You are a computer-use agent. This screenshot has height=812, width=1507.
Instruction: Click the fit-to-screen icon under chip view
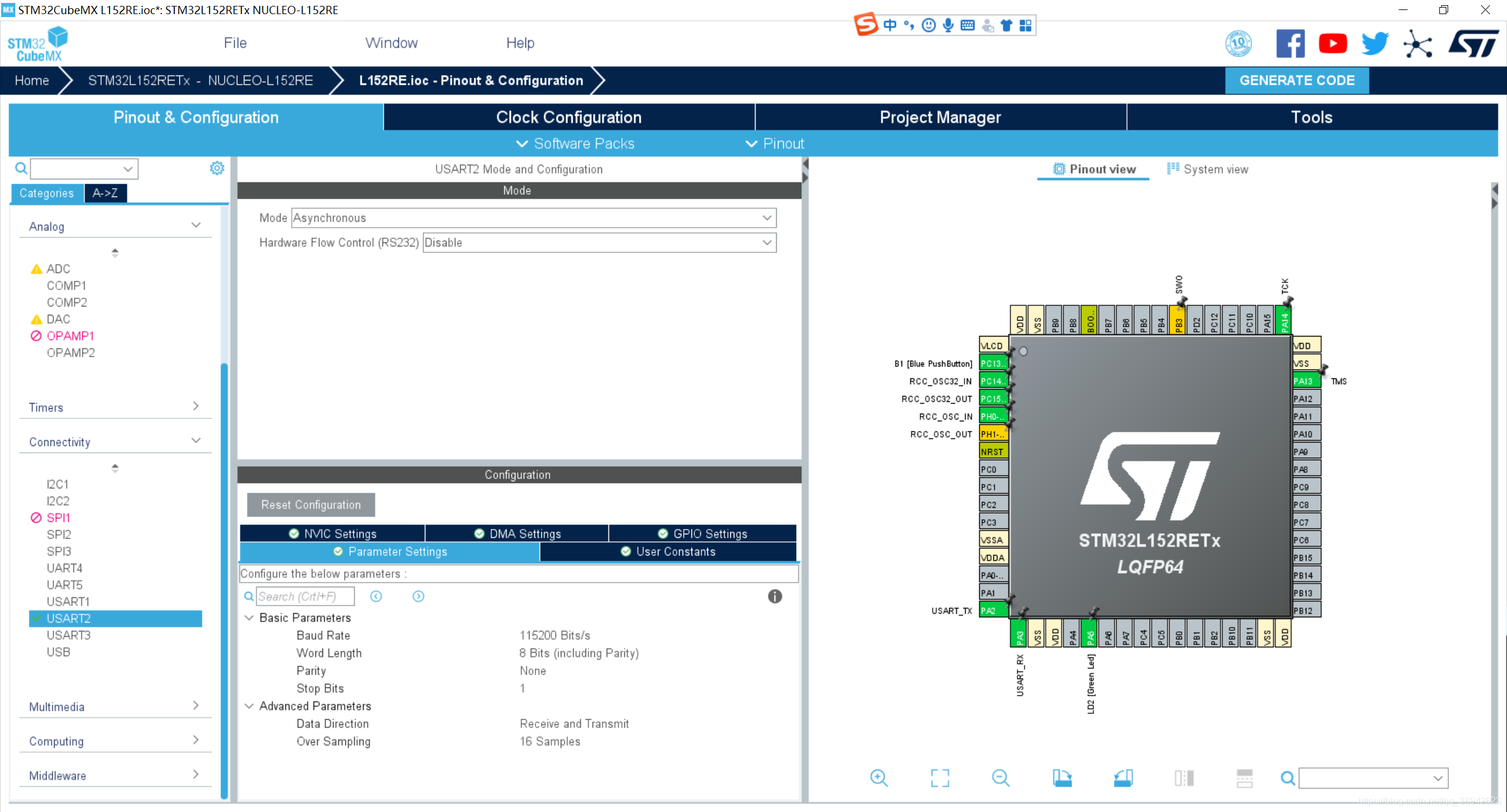click(x=940, y=778)
